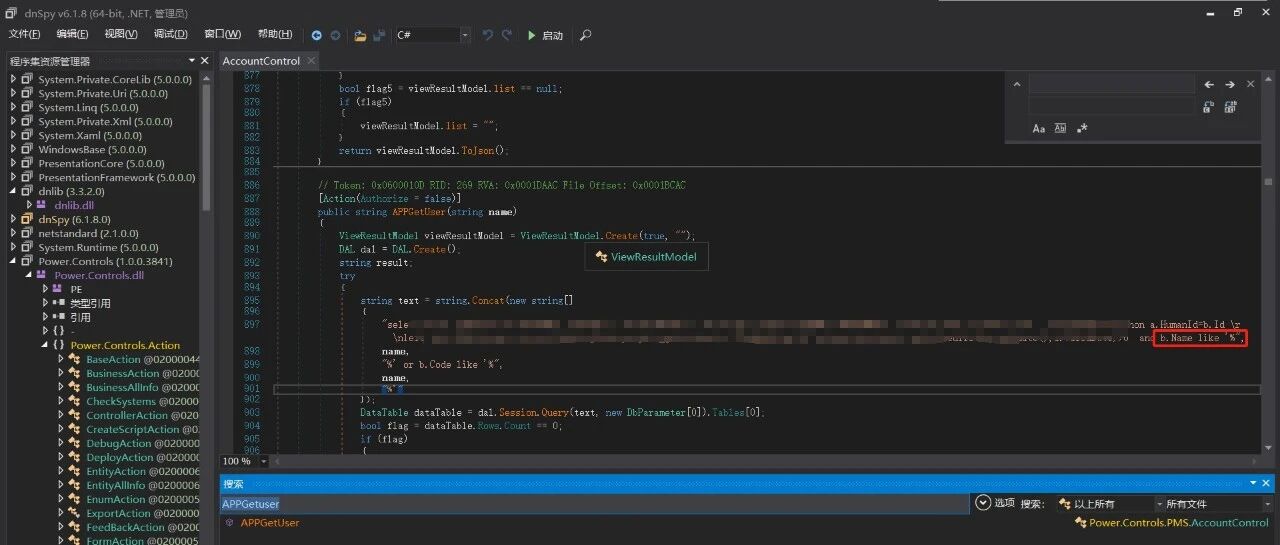This screenshot has width=1280, height=545.
Task: Open 窗口(W) menu
Action: (x=221, y=34)
